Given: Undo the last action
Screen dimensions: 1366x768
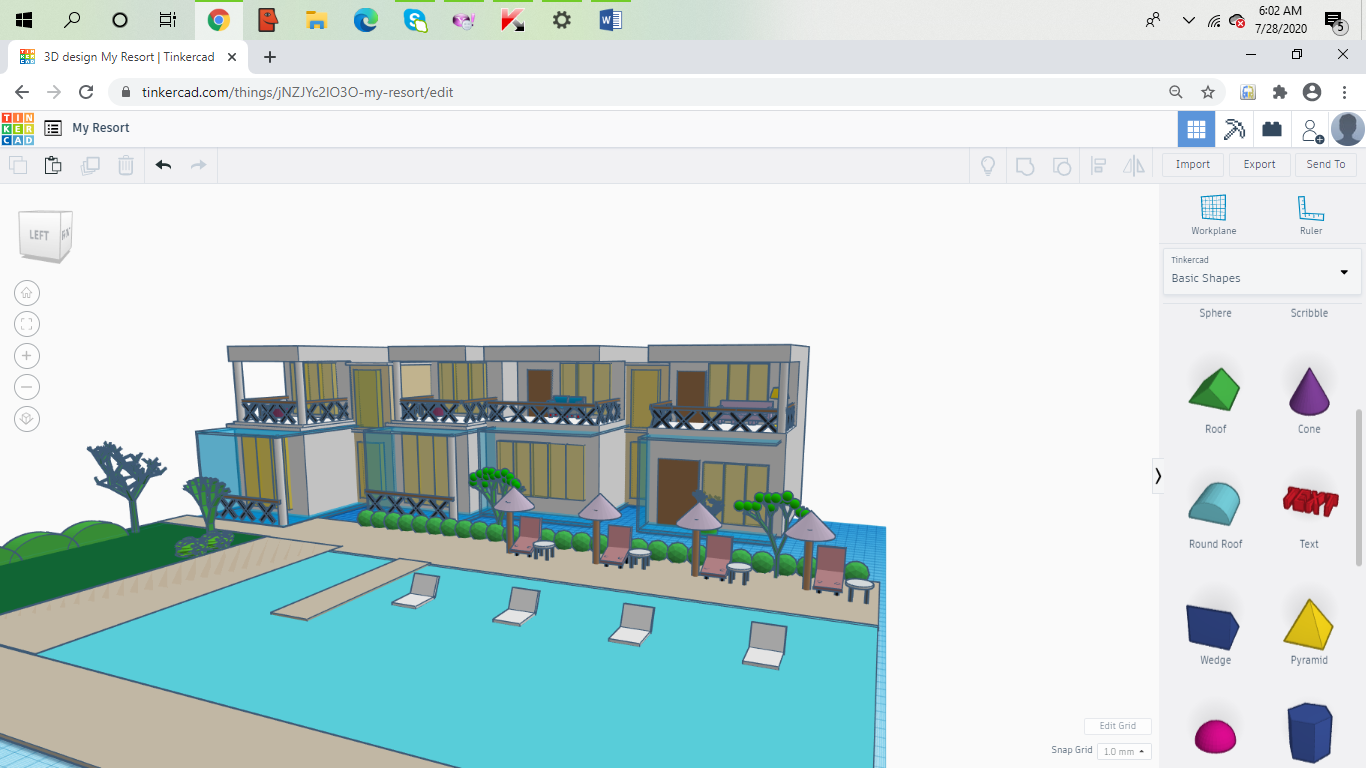Looking at the screenshot, I should (x=163, y=165).
